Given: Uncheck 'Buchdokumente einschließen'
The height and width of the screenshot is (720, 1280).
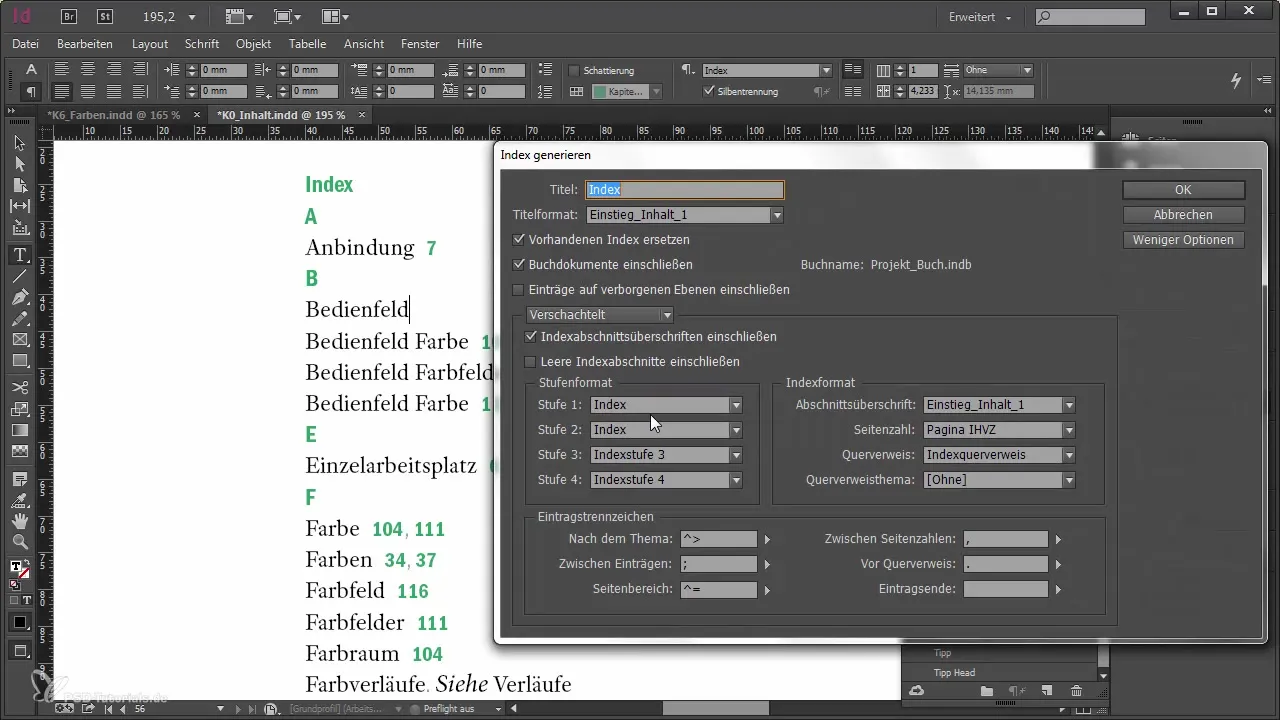Looking at the screenshot, I should coord(518,265).
